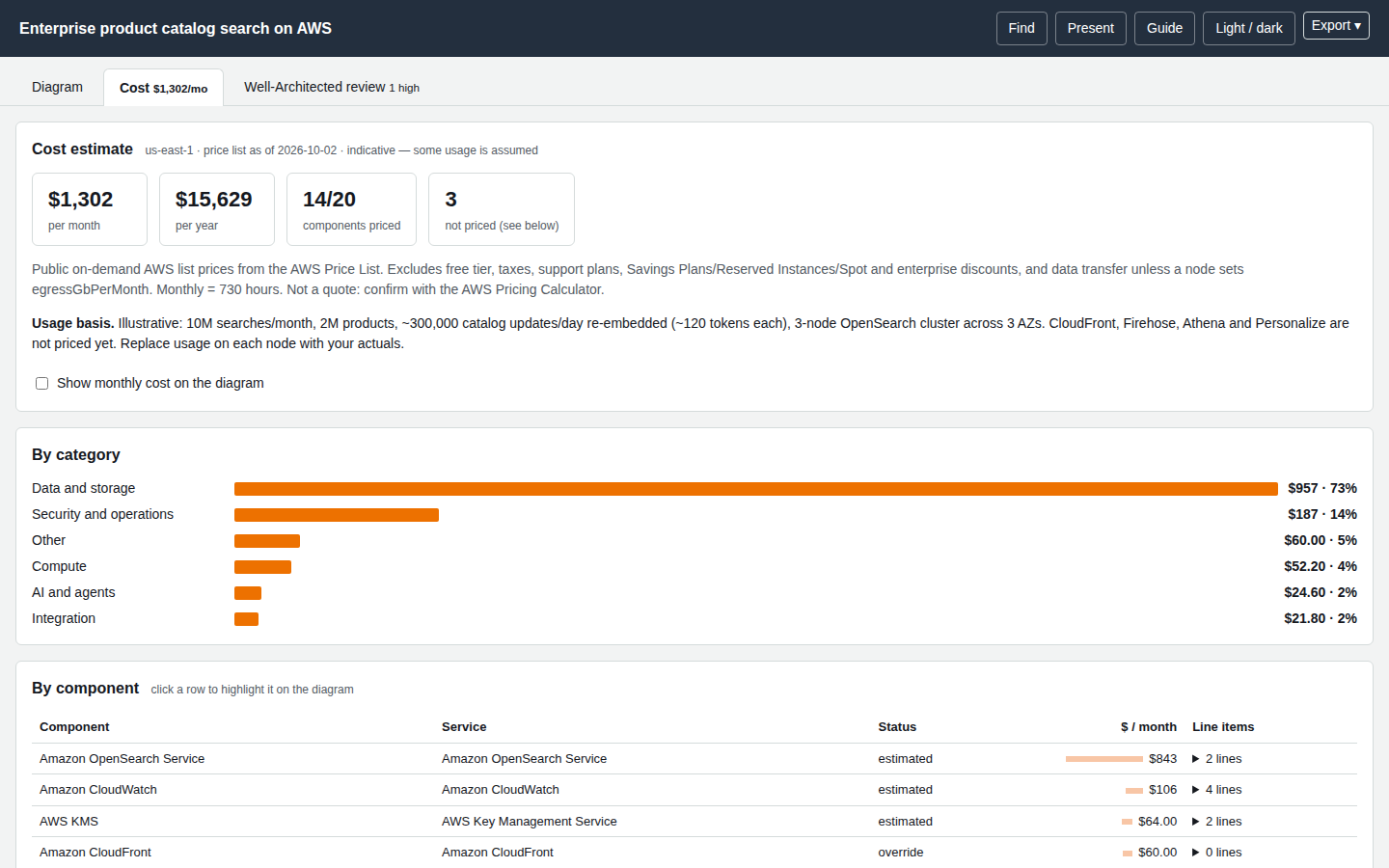Image resolution: width=1389 pixels, height=868 pixels.
Task: Select the Cost tab
Action: pyautogui.click(x=164, y=88)
